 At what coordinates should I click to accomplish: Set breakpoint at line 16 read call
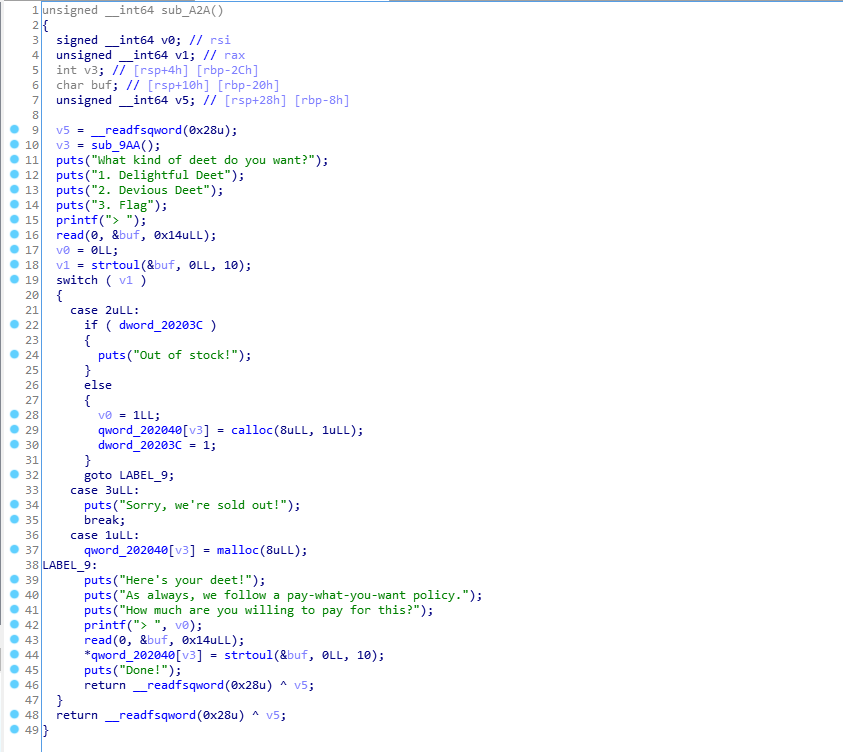coord(15,234)
